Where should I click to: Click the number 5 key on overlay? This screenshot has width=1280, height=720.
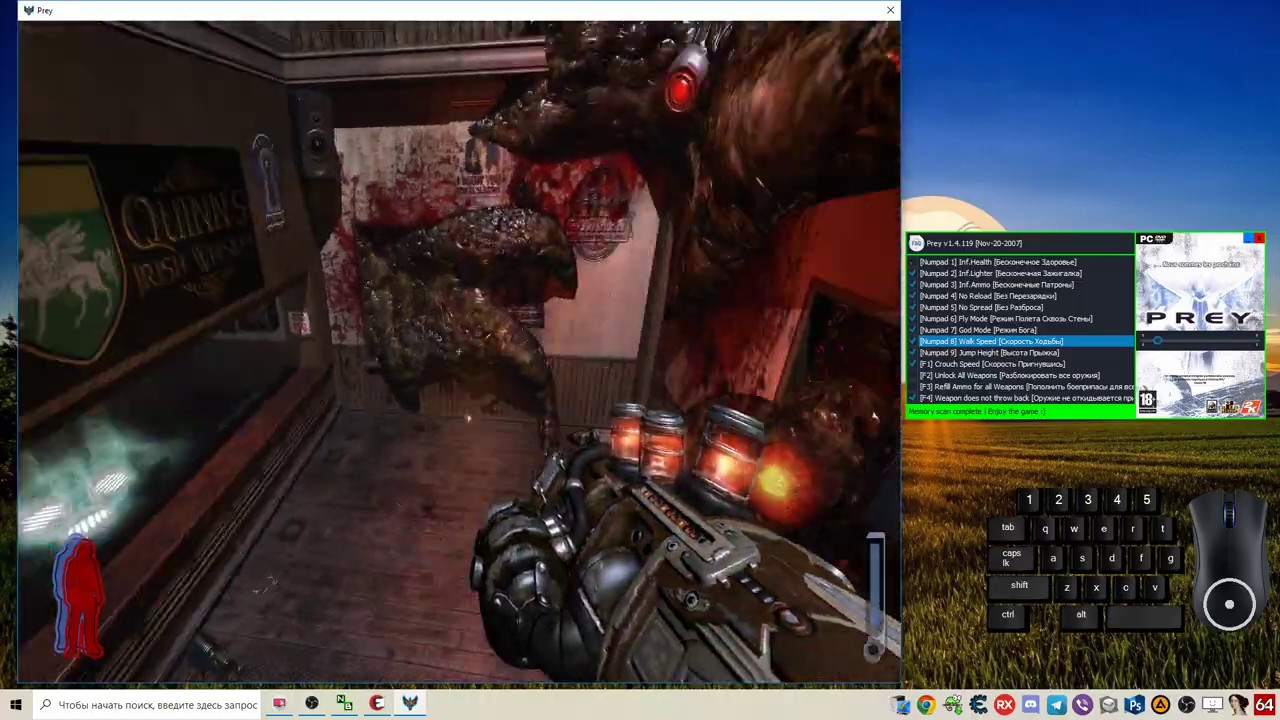tap(1147, 500)
